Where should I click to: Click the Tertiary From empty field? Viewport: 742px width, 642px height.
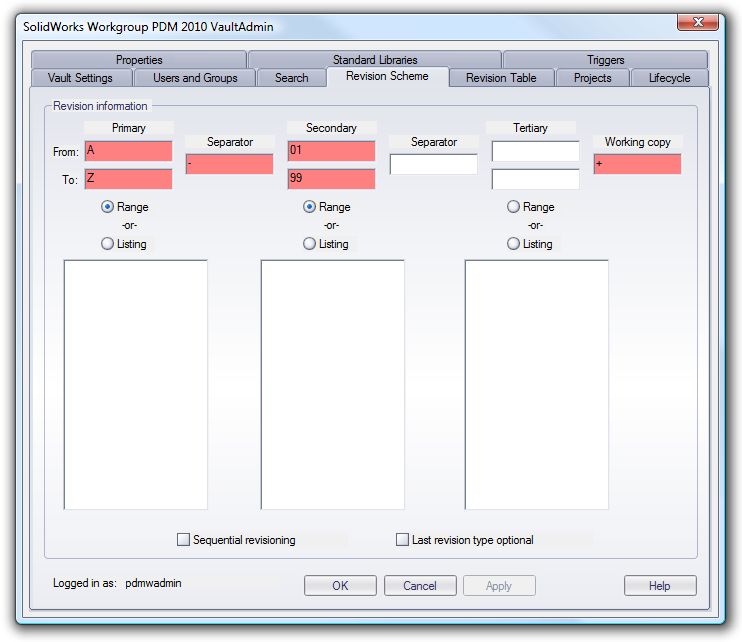pyautogui.click(x=536, y=151)
